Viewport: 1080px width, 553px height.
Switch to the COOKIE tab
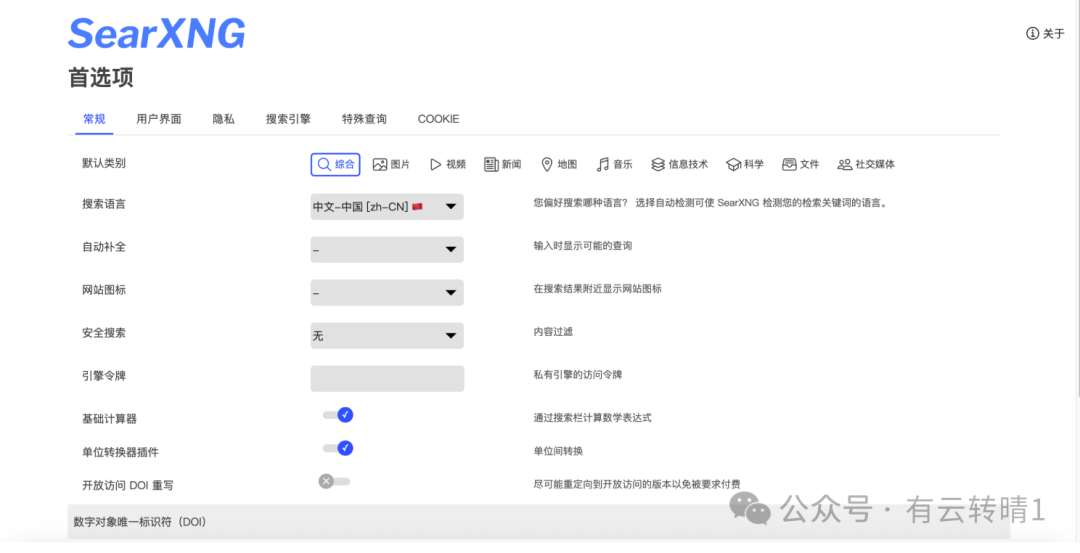tap(439, 119)
